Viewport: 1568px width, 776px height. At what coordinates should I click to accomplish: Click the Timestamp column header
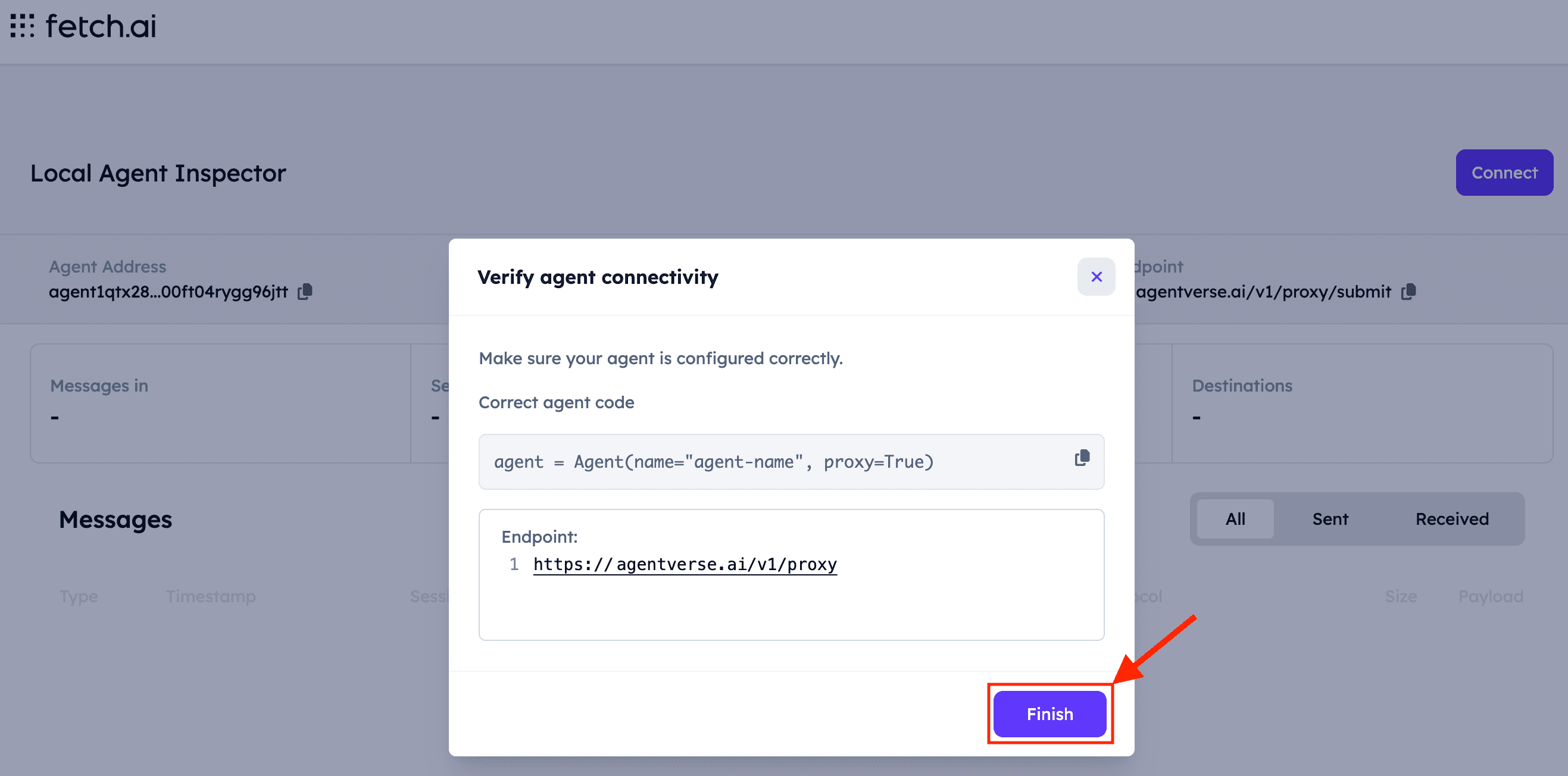(x=211, y=596)
